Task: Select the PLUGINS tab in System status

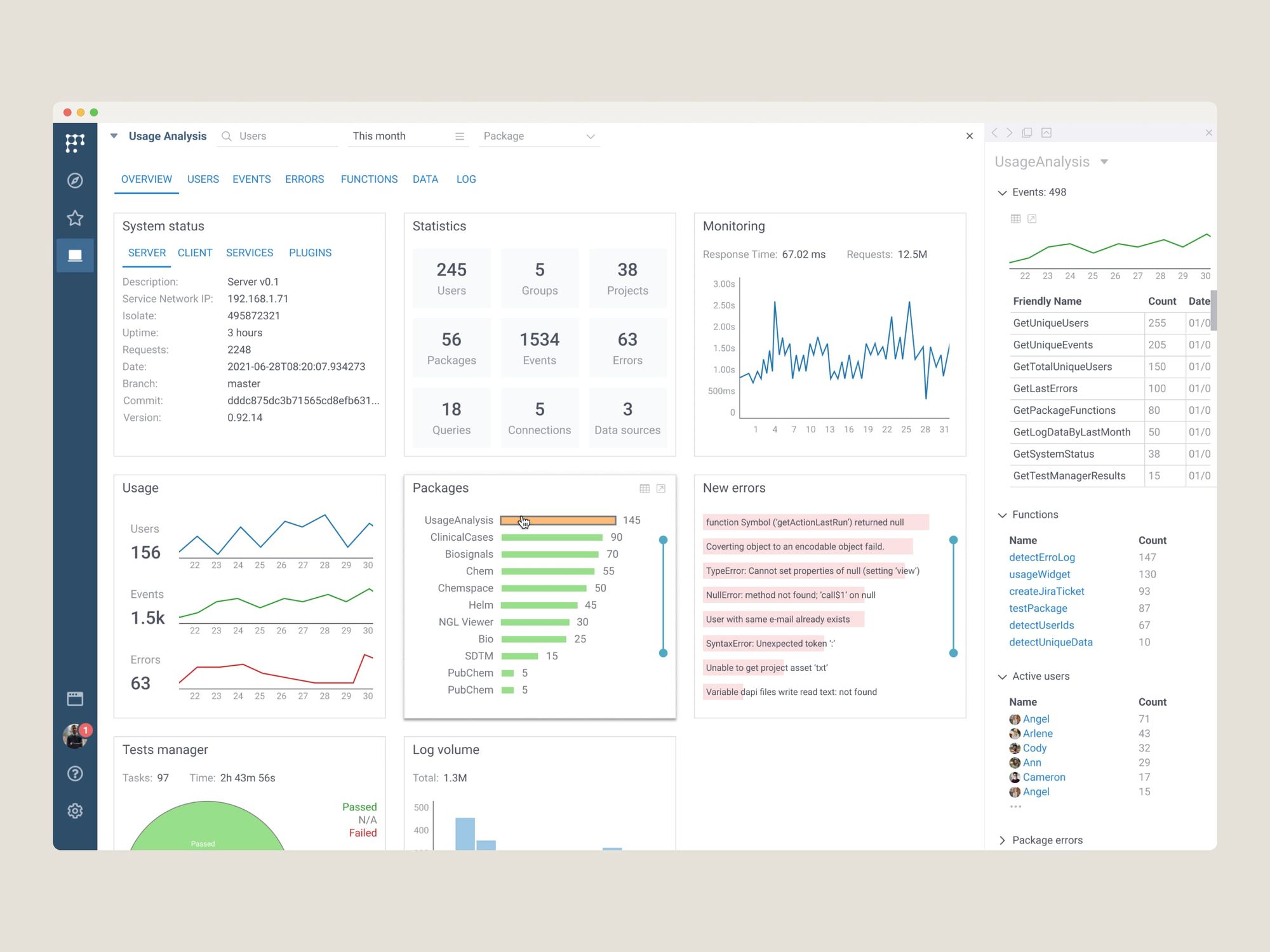Action: coord(310,253)
